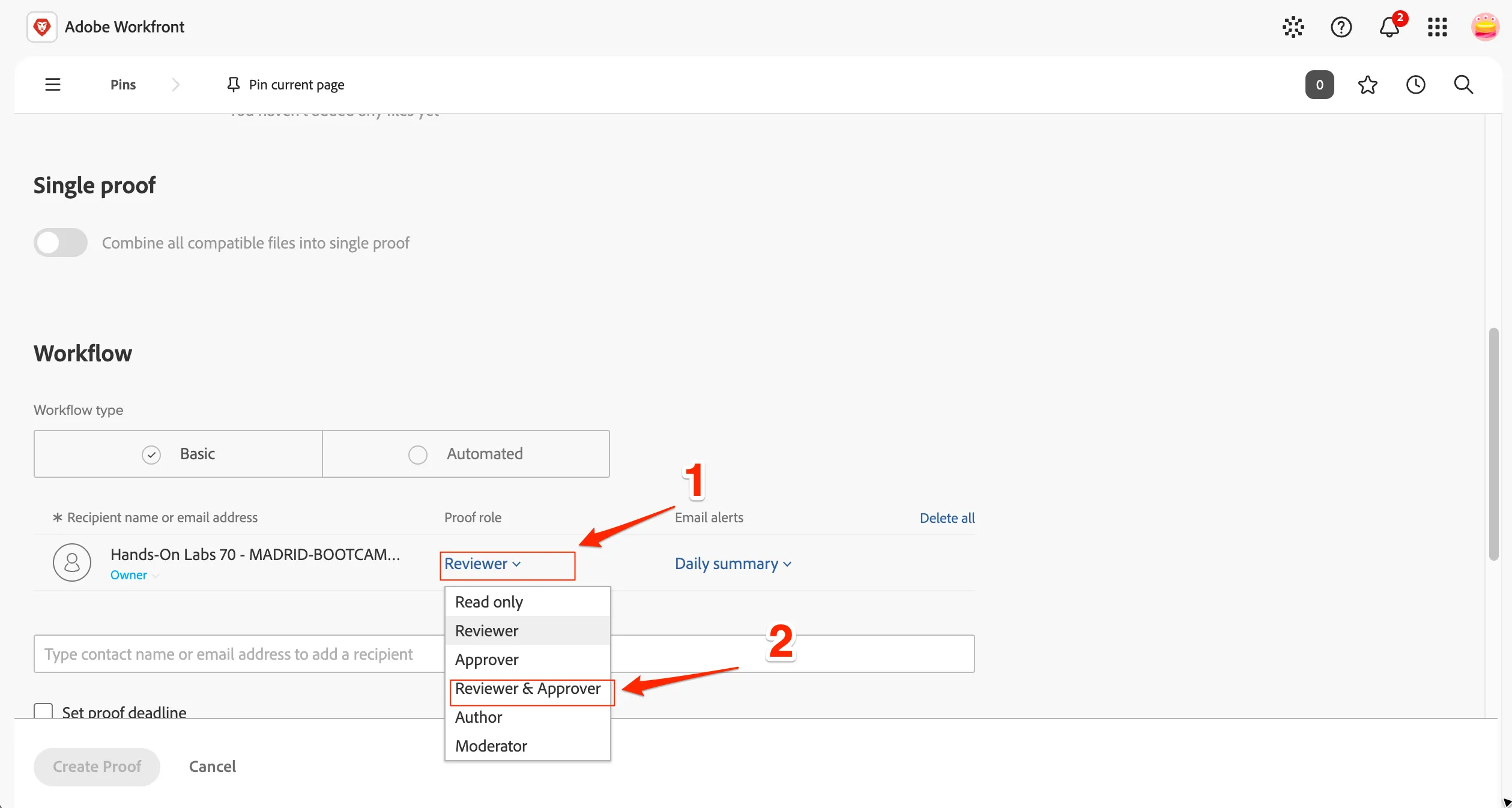Open the notifications bell
The image size is (1512, 808).
[x=1390, y=27]
